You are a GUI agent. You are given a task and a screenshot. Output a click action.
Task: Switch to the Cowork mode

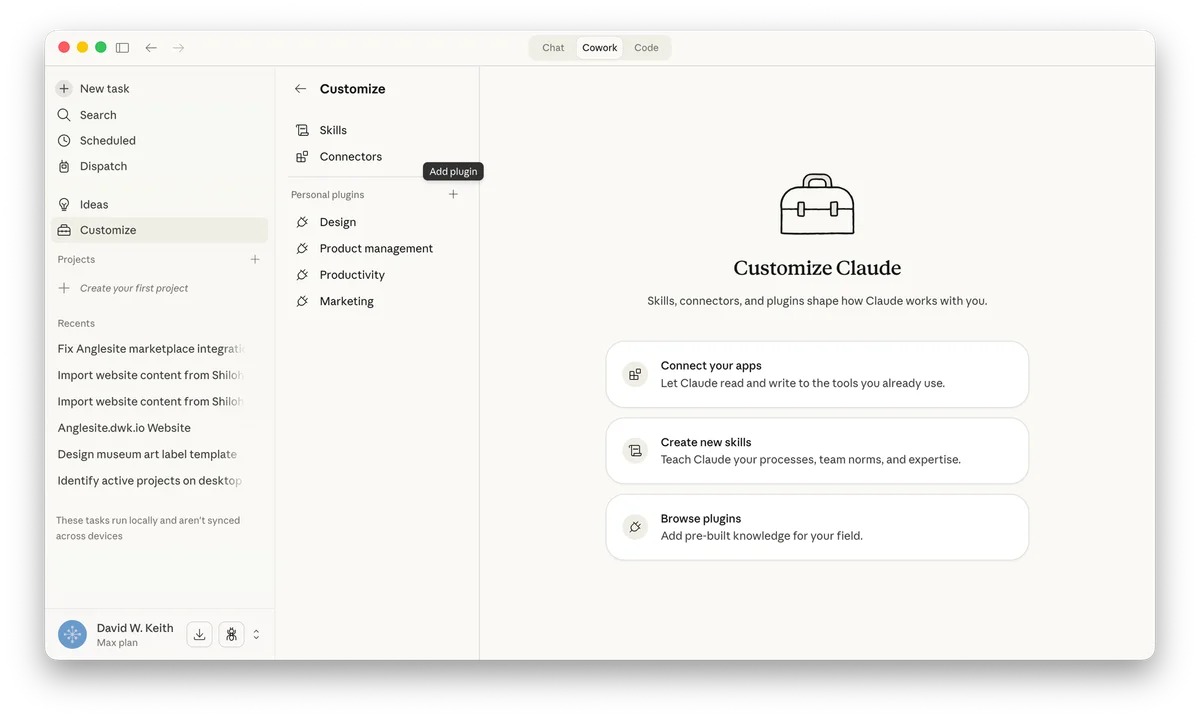[599, 47]
